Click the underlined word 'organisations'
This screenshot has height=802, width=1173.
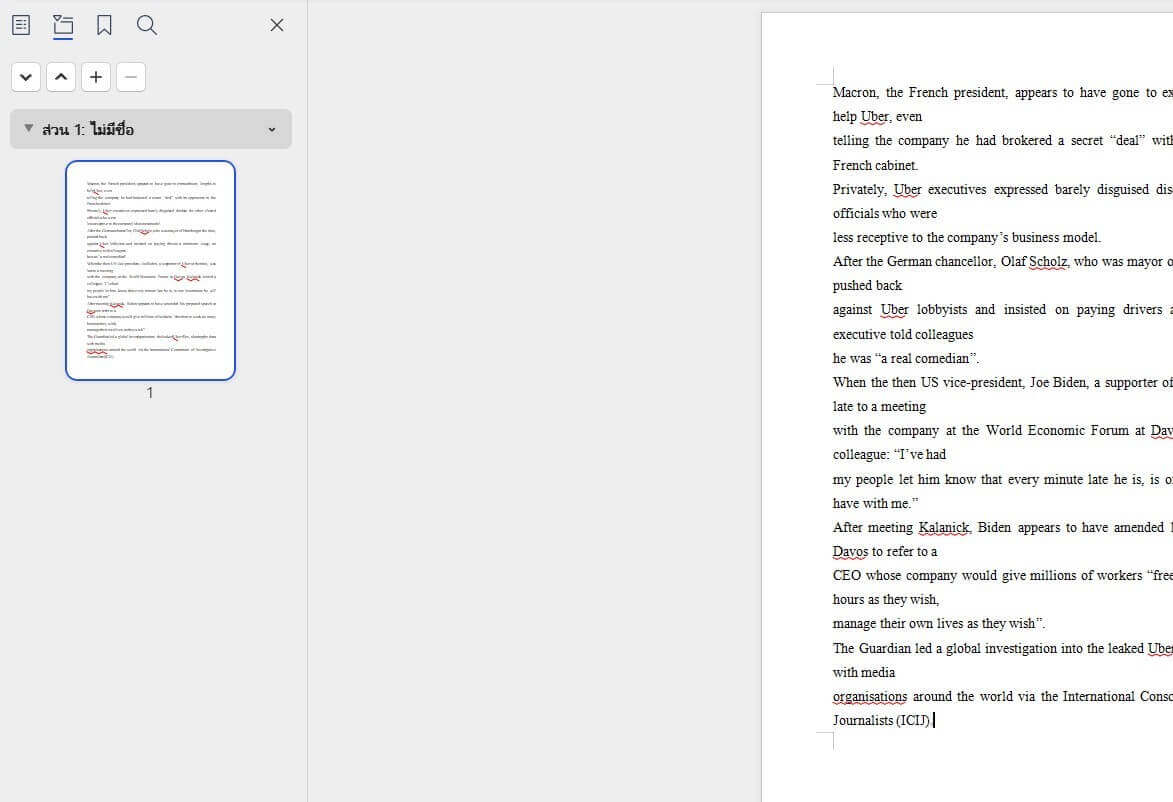[869, 697]
